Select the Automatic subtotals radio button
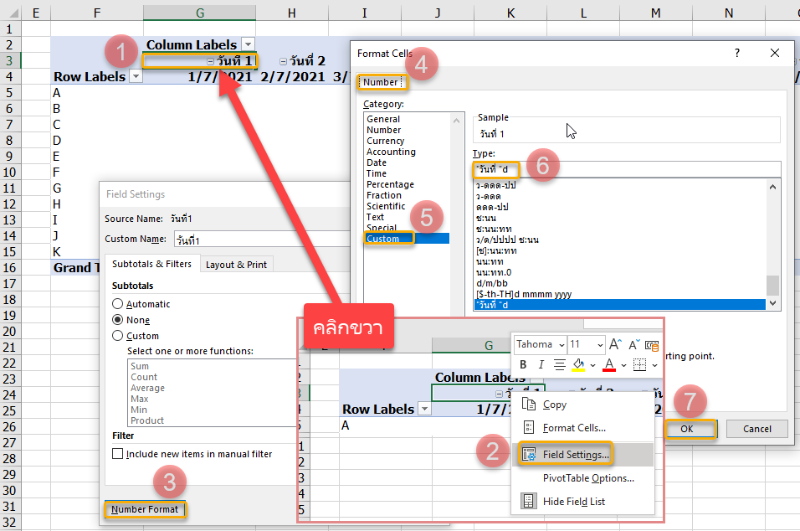800x531 pixels. pyautogui.click(x=118, y=304)
